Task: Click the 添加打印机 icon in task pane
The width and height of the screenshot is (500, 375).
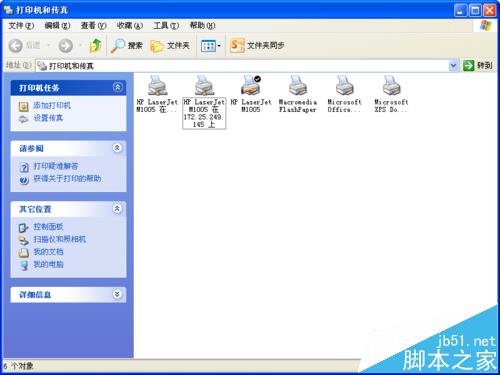Action: [24, 107]
